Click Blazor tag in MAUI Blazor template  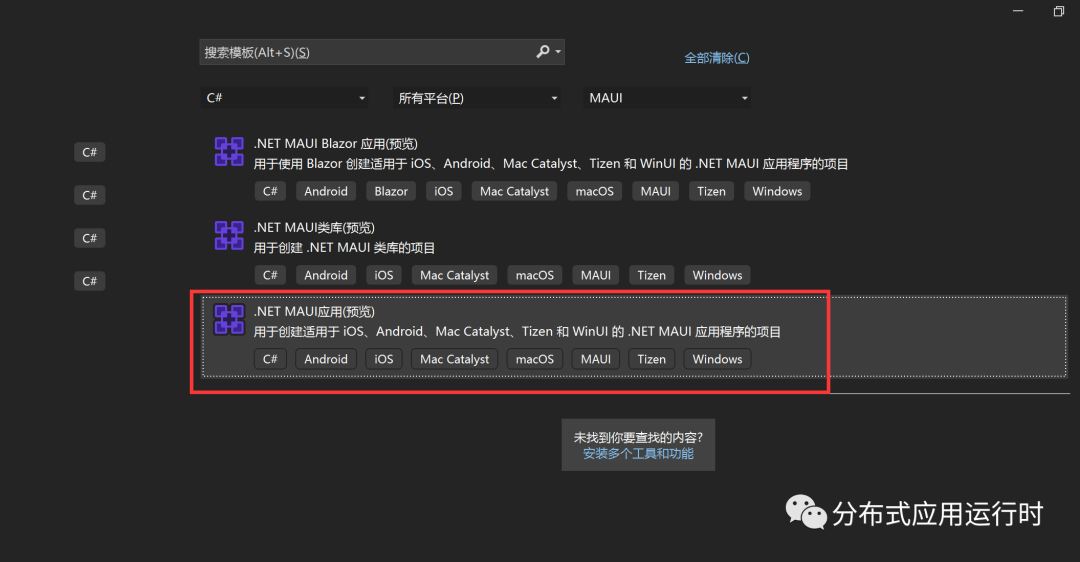pyautogui.click(x=391, y=191)
